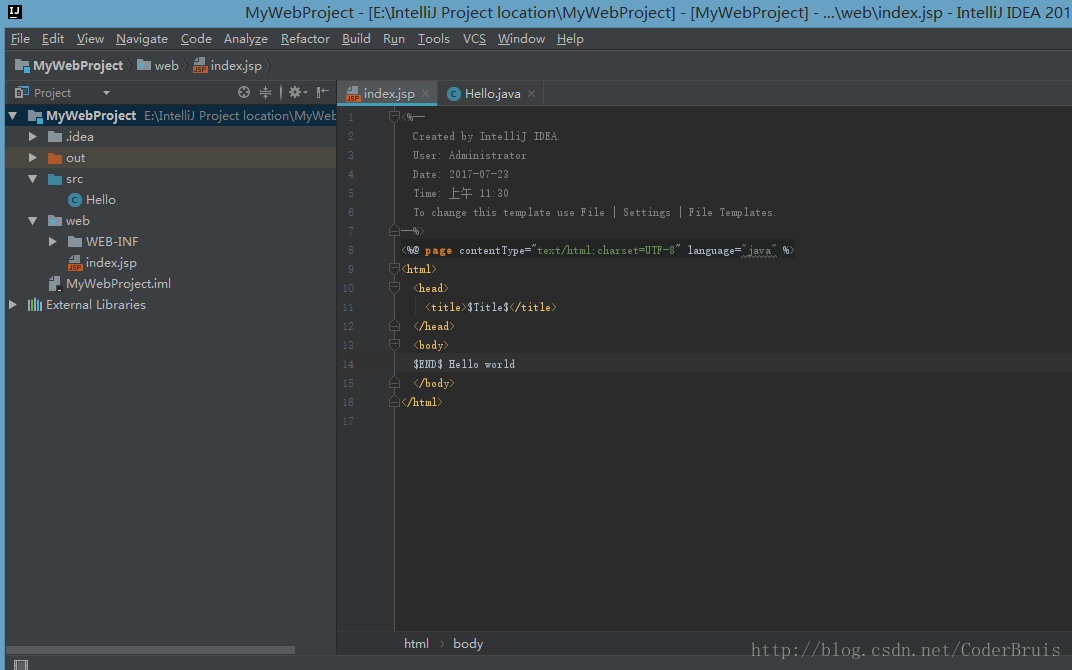Open the Help menu
Viewport: 1072px width, 670px height.
tap(570, 39)
